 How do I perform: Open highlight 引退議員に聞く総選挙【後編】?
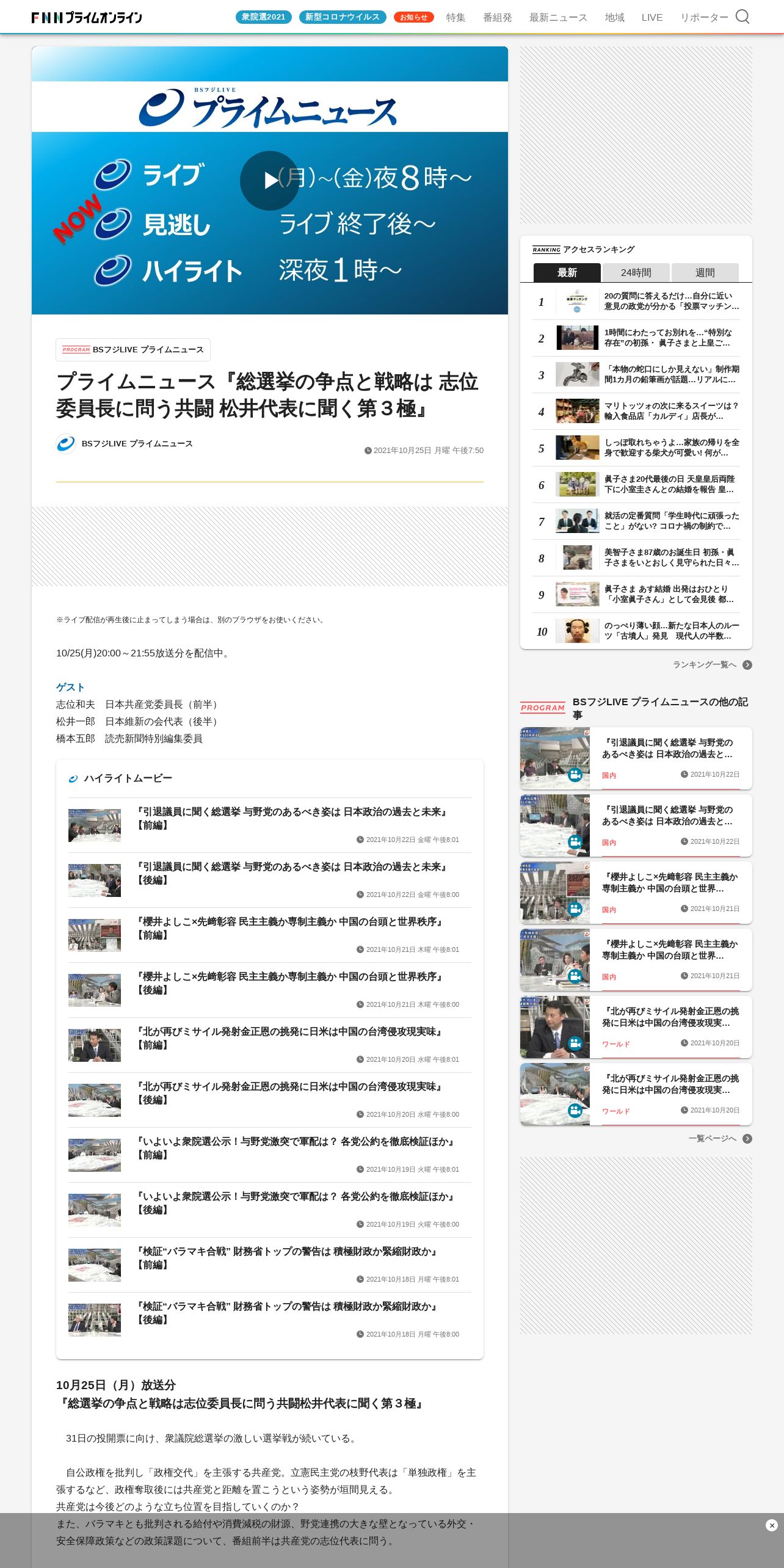click(269, 880)
